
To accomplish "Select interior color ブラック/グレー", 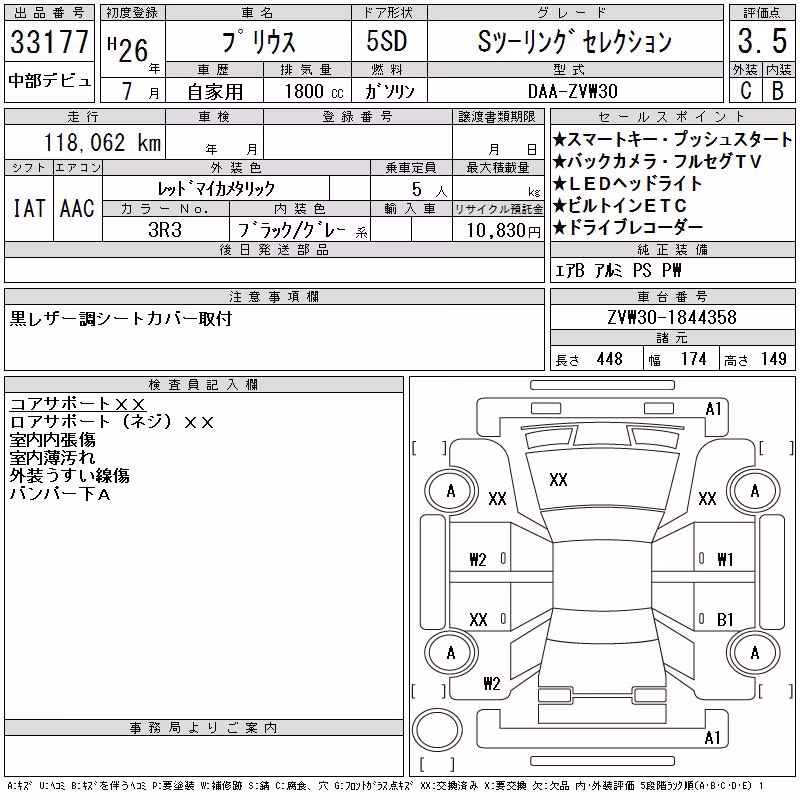I will point(292,230).
